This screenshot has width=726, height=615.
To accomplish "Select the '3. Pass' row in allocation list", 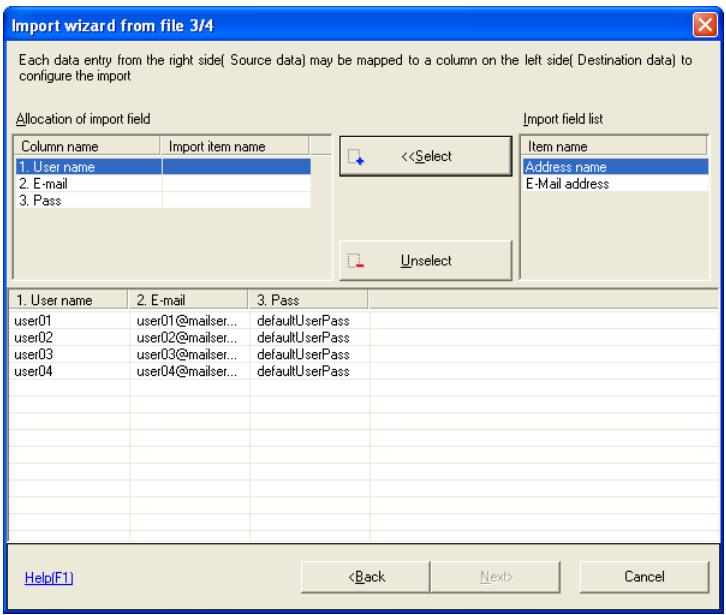I will (163, 201).
